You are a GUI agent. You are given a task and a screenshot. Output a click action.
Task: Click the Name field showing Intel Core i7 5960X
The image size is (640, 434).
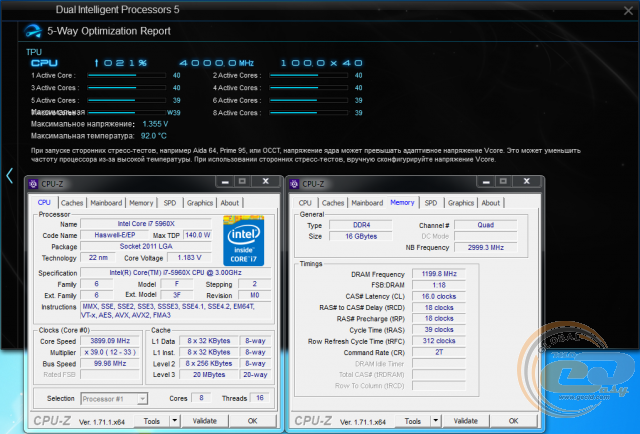tap(146, 224)
